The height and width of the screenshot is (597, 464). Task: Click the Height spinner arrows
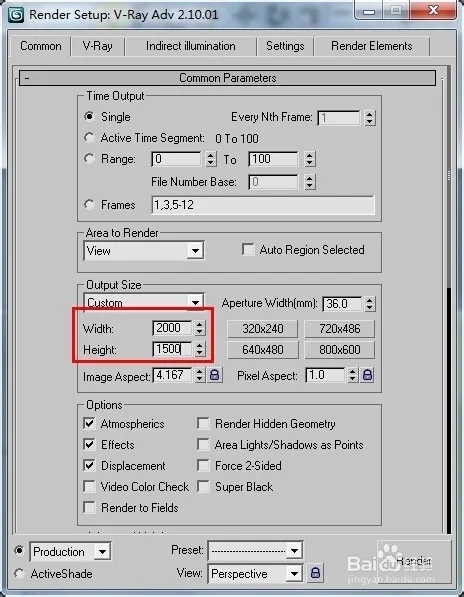tap(200, 349)
